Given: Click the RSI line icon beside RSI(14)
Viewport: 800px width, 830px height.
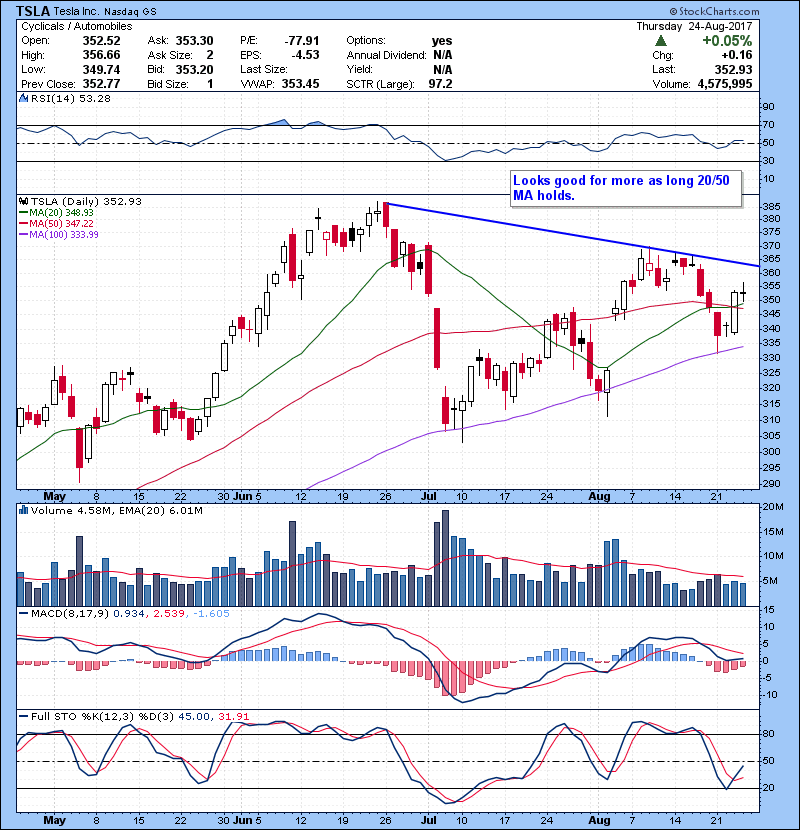Looking at the screenshot, I should click(x=23, y=98).
